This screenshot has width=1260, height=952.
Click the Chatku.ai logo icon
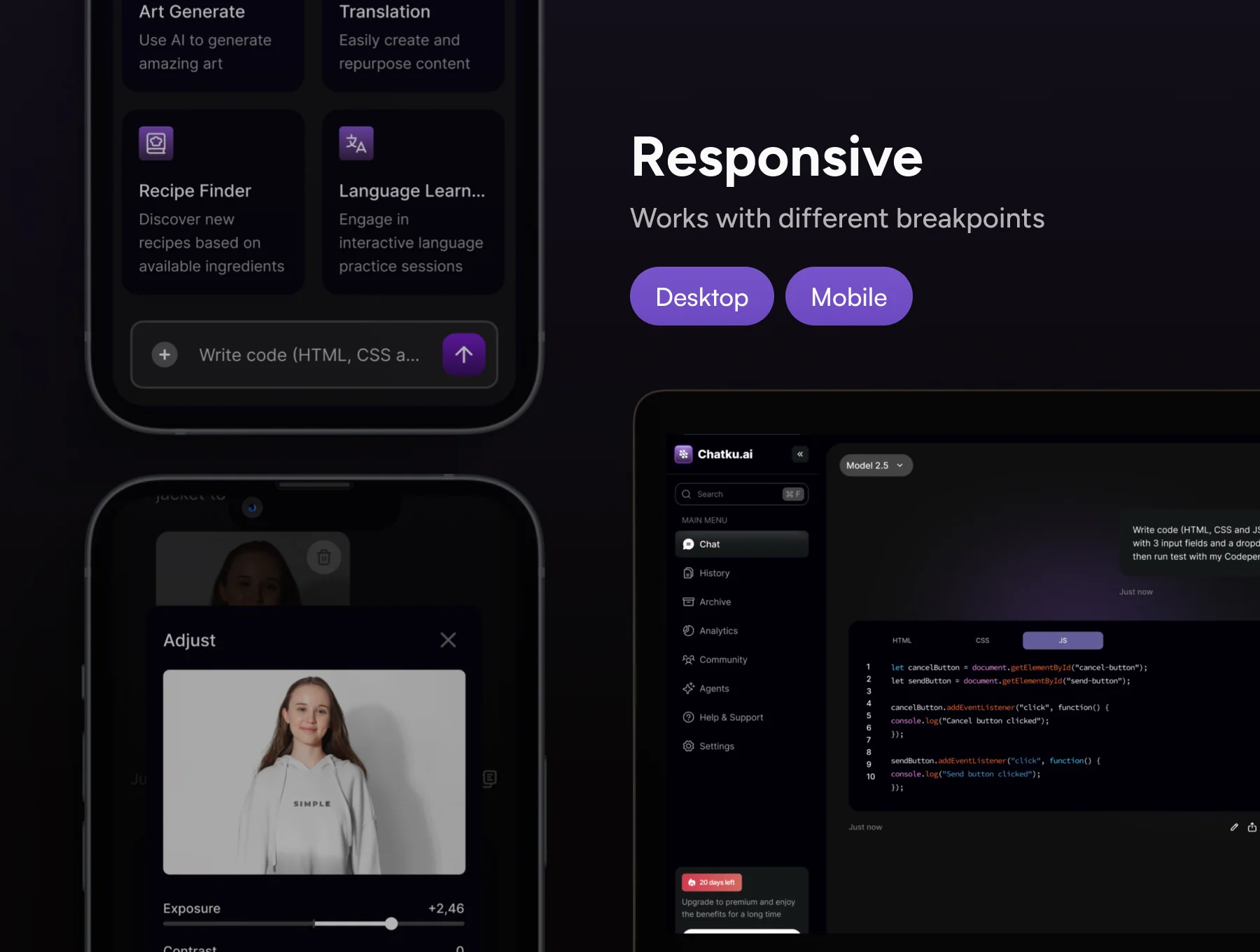coord(683,454)
